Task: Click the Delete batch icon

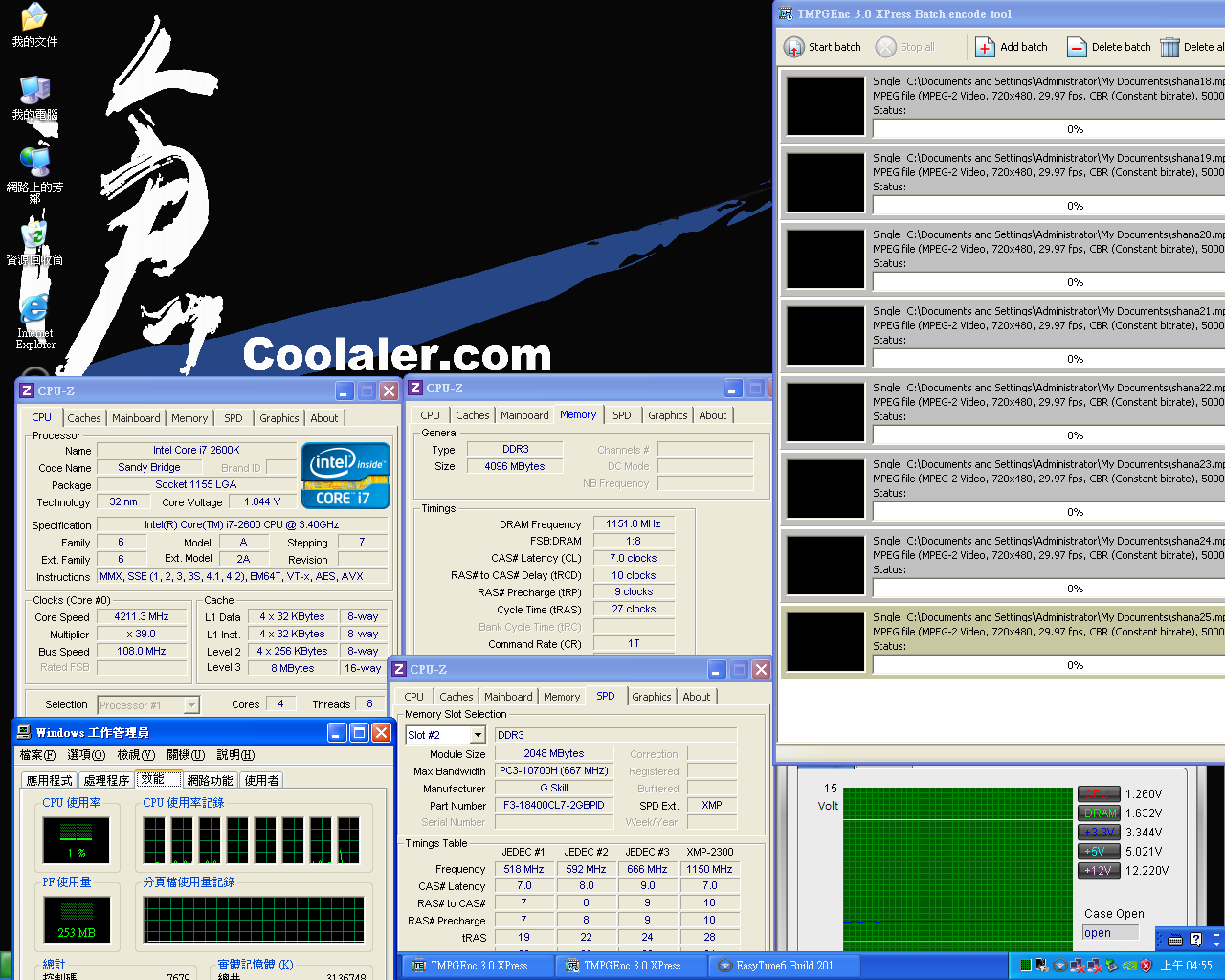Action: [1077, 47]
